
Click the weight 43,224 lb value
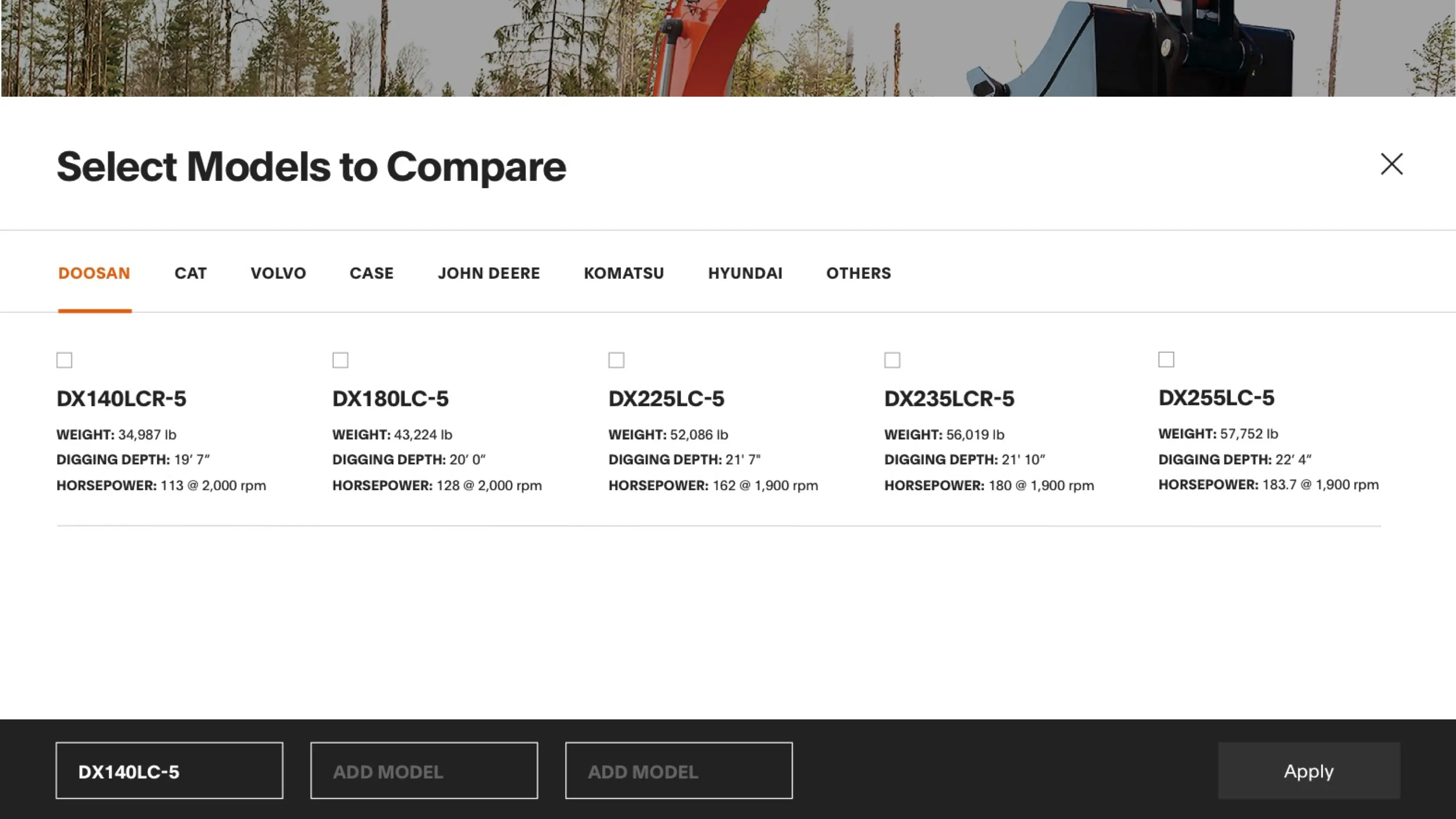point(423,435)
